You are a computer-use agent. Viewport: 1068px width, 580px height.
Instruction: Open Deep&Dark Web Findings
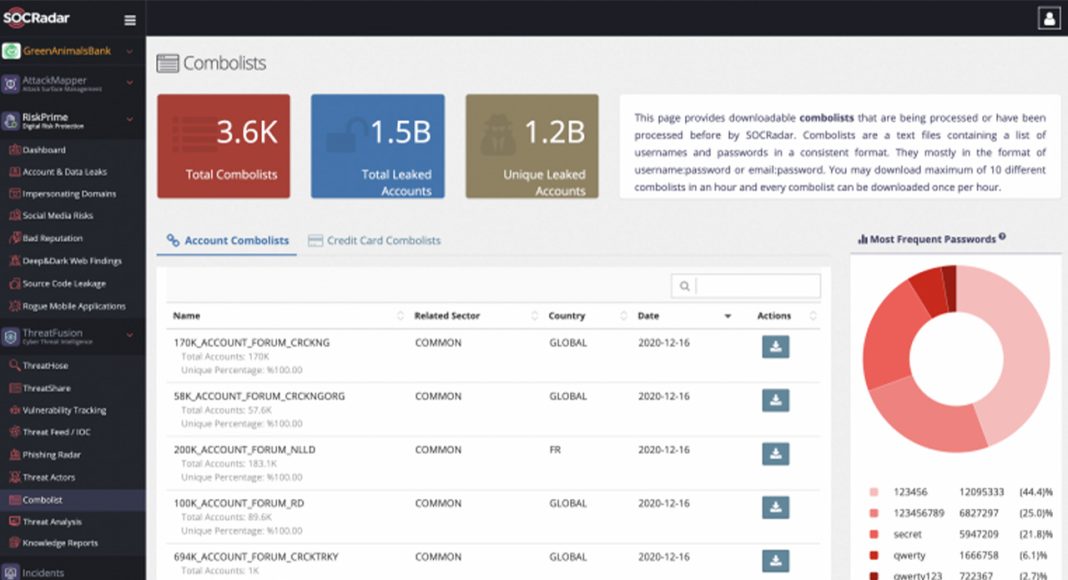point(72,261)
